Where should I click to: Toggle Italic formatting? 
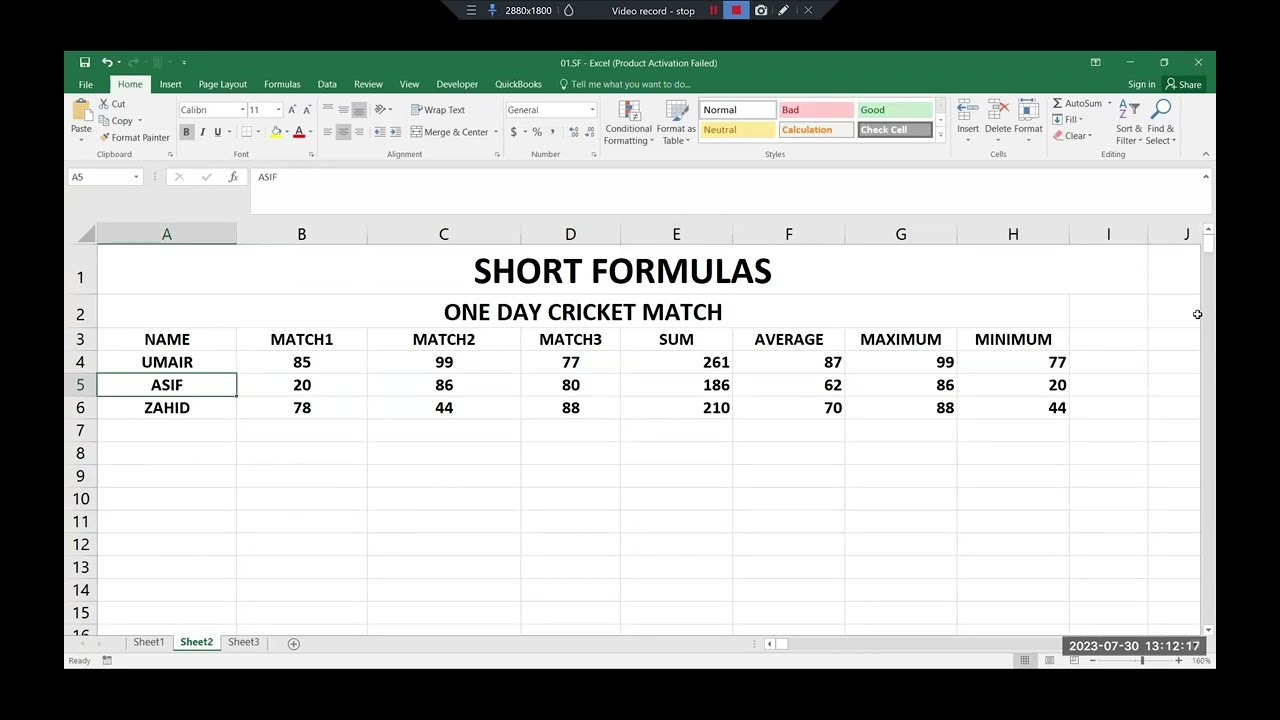tap(202, 132)
